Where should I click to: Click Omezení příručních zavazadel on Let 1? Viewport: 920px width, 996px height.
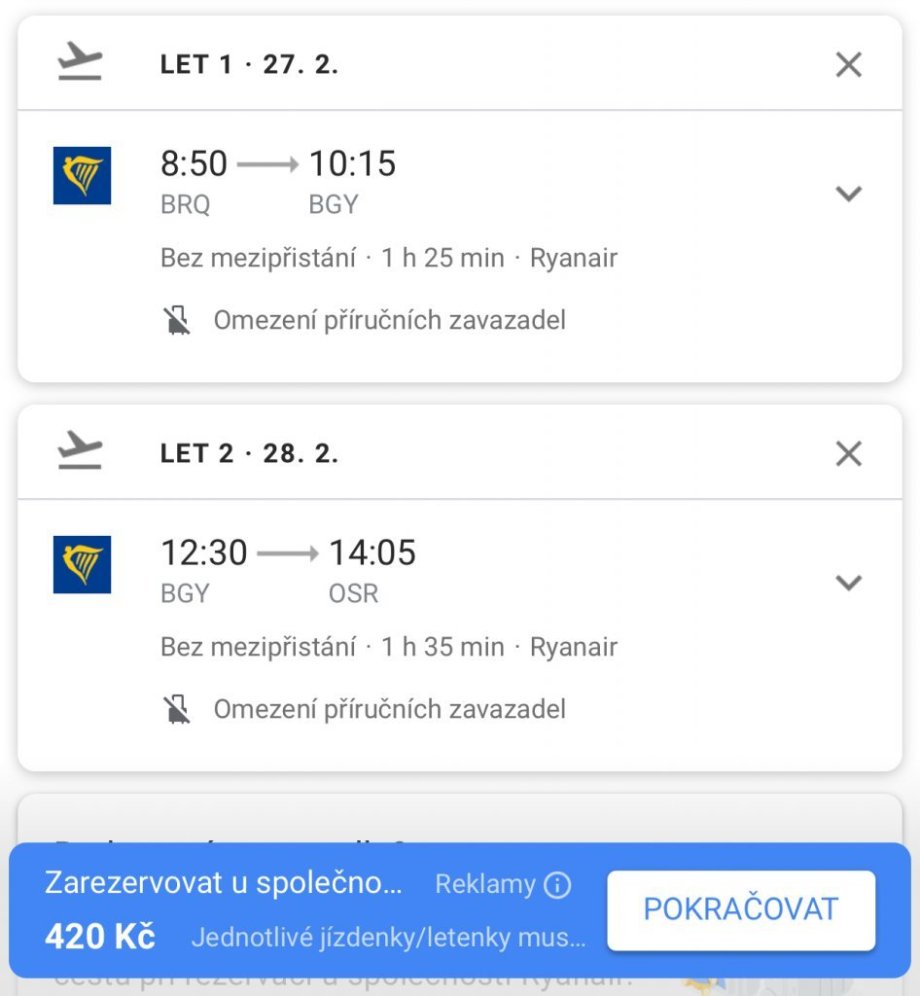coord(389,320)
